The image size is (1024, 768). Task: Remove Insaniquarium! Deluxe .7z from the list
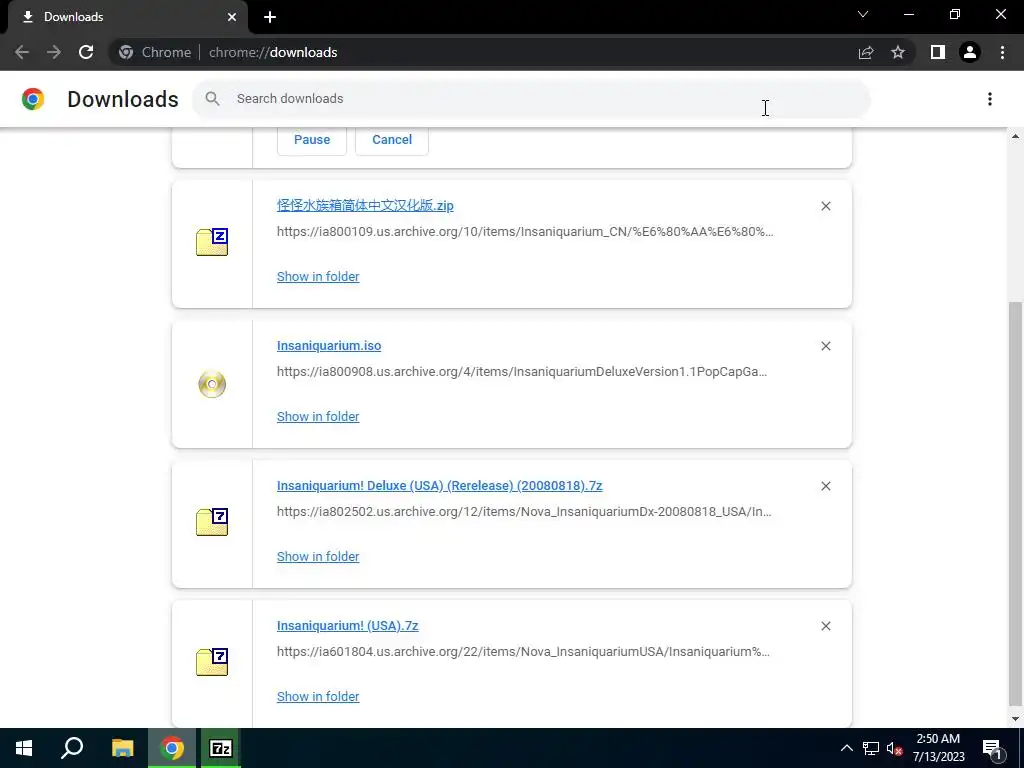point(825,486)
